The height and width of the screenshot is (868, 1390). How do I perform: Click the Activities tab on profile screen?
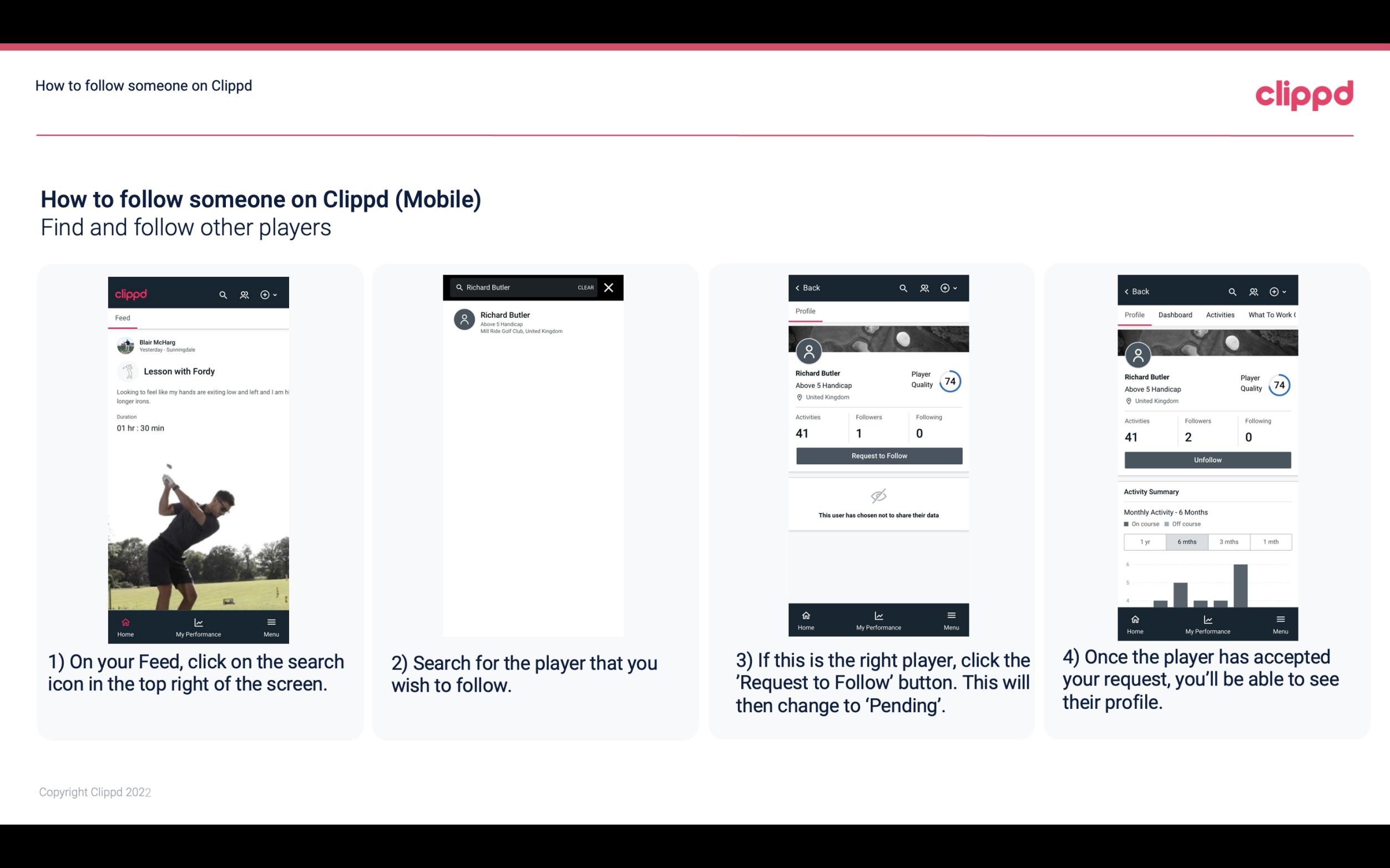click(x=1218, y=314)
